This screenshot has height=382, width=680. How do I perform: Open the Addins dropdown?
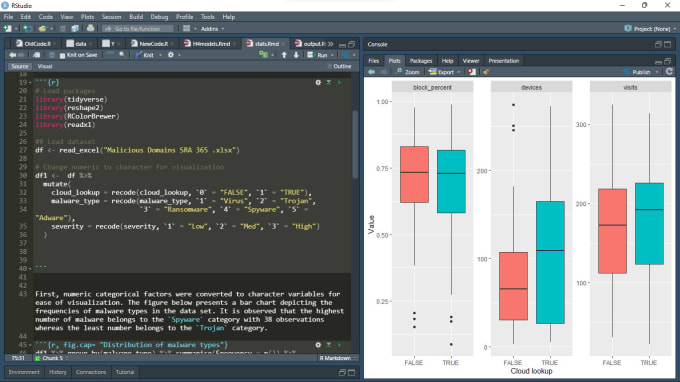pyautogui.click(x=212, y=29)
